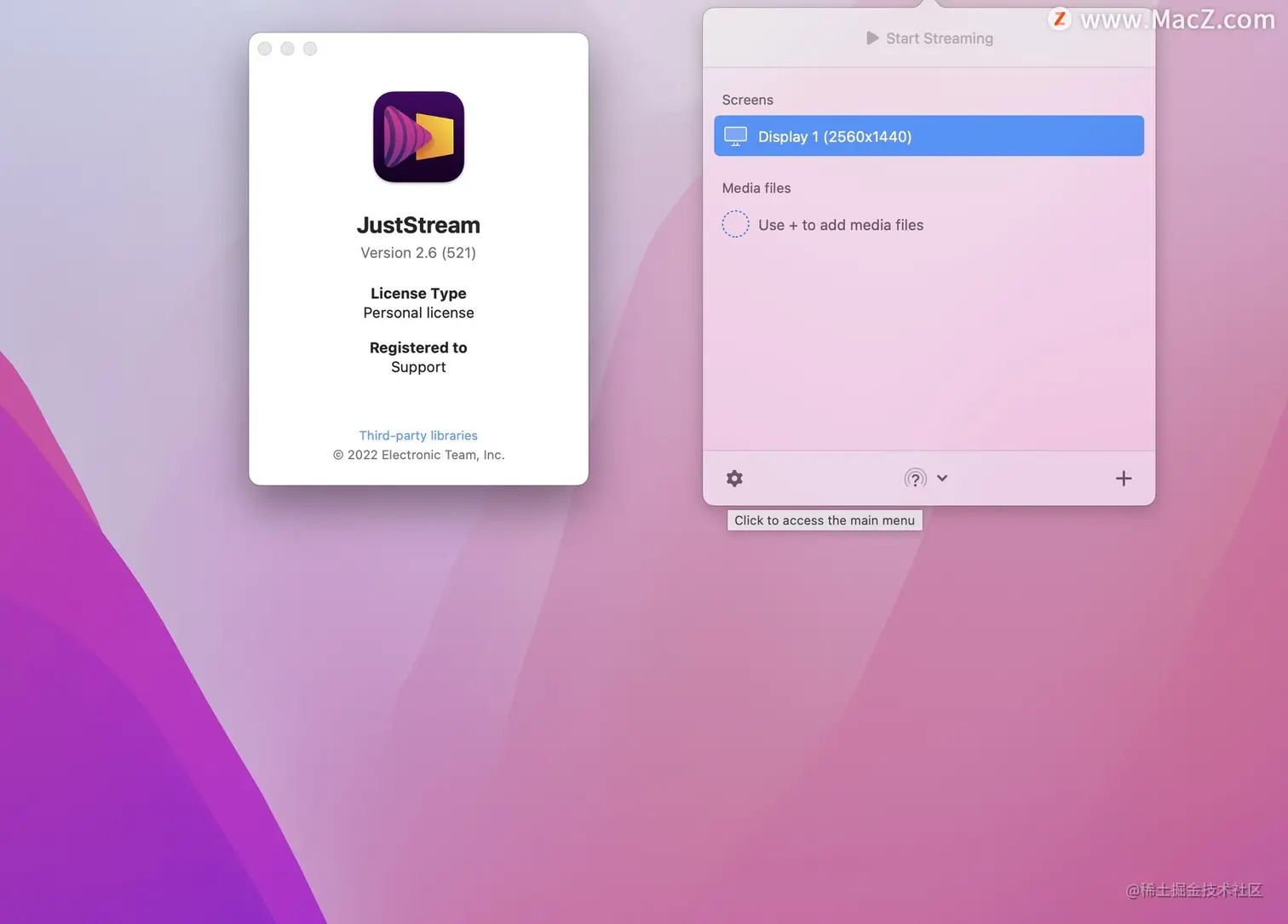
Task: Click the 'License Type' label
Action: point(418,293)
